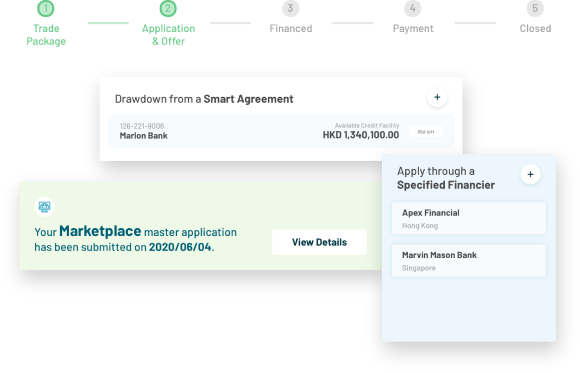Click the 'Drawdown from a Smart Agreement' heading
Screen dimensions: 580x373
pyautogui.click(x=204, y=99)
